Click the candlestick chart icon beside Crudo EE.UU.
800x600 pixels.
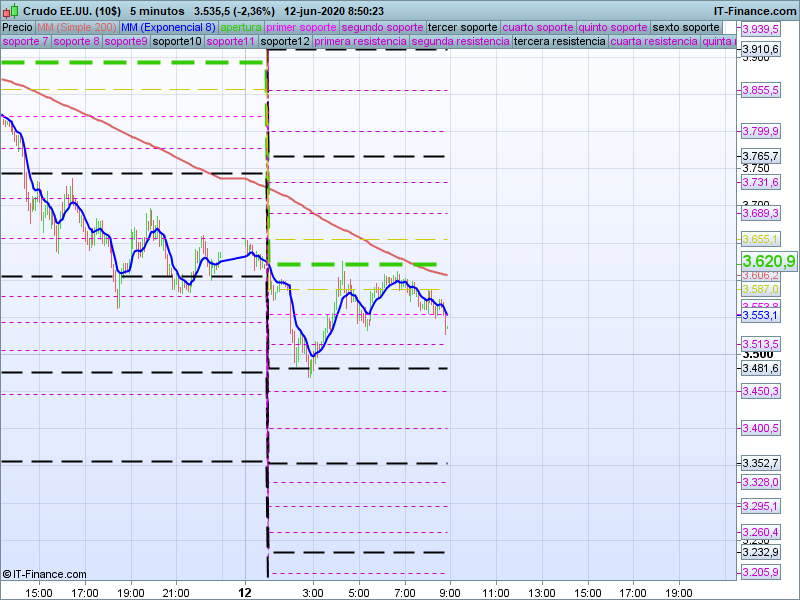[x=10, y=10]
